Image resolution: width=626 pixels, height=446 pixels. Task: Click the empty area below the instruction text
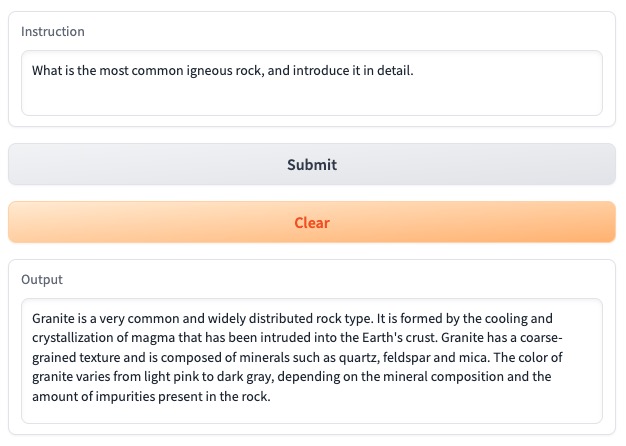tap(312, 99)
